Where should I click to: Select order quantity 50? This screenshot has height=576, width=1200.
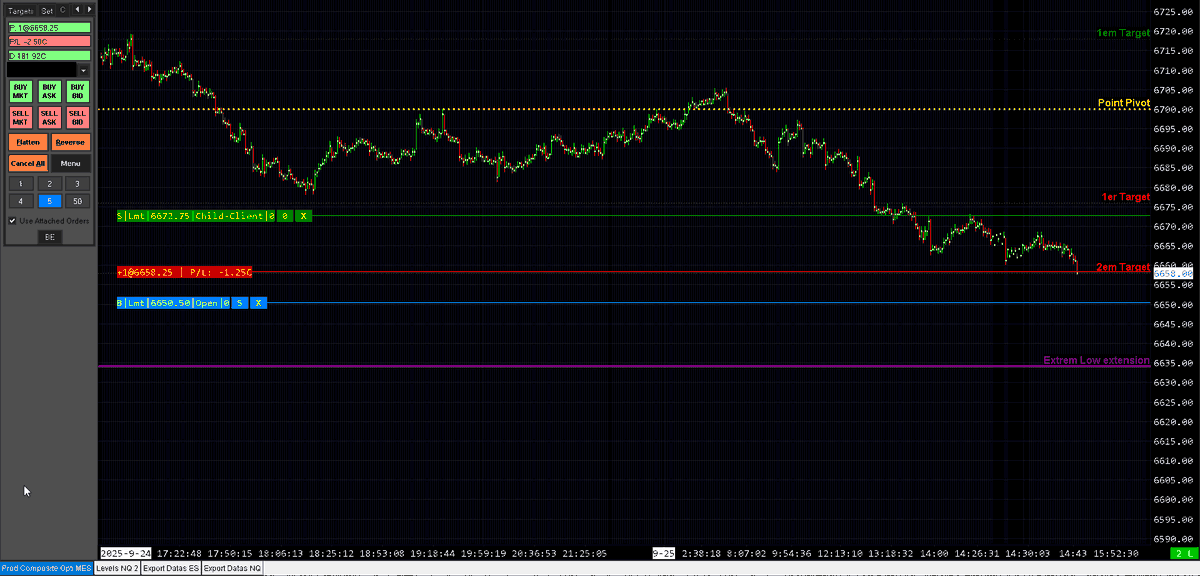[x=77, y=201]
